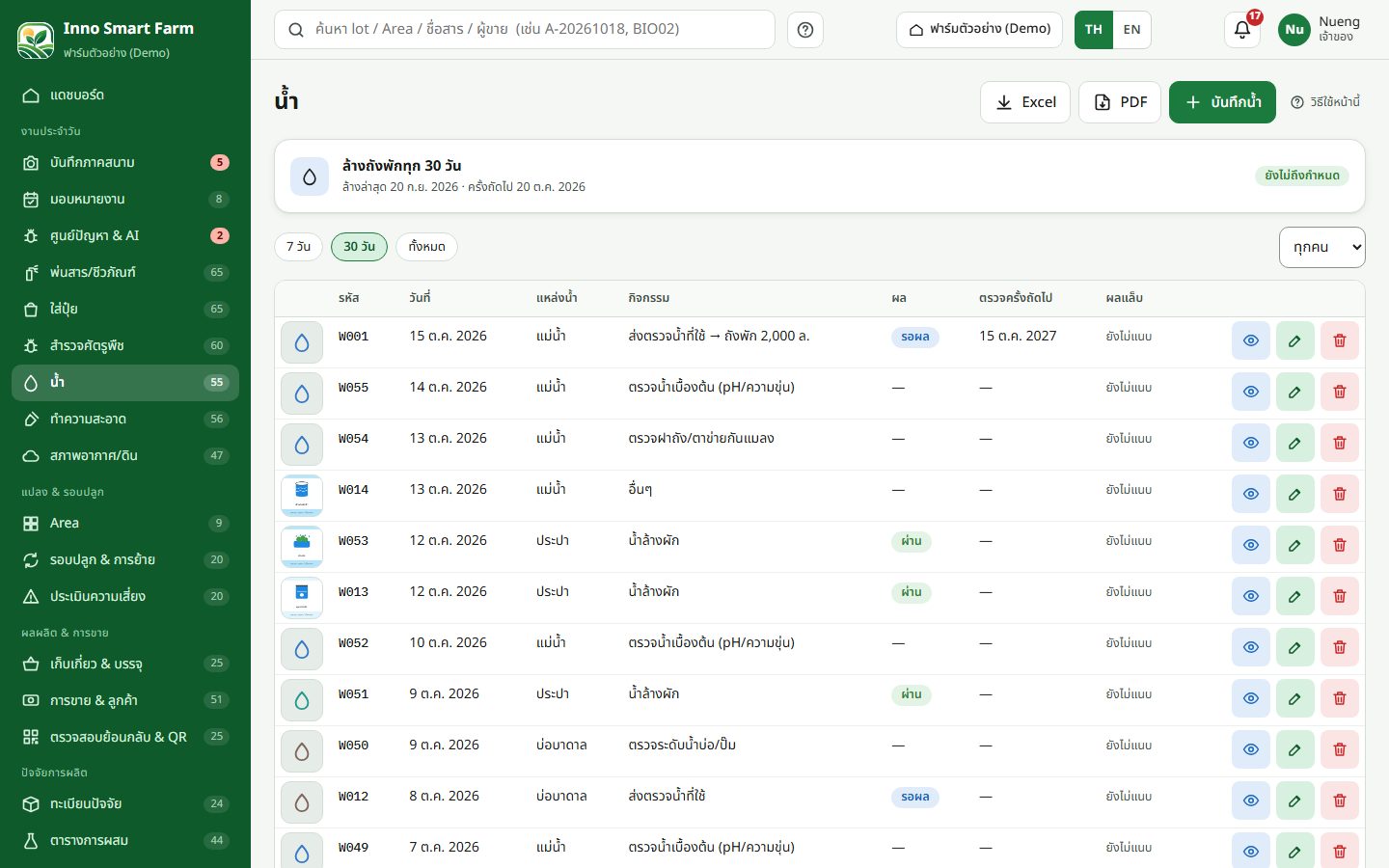The height and width of the screenshot is (868, 1389).
Task: View record W054 with eye icon
Action: [1250, 443]
